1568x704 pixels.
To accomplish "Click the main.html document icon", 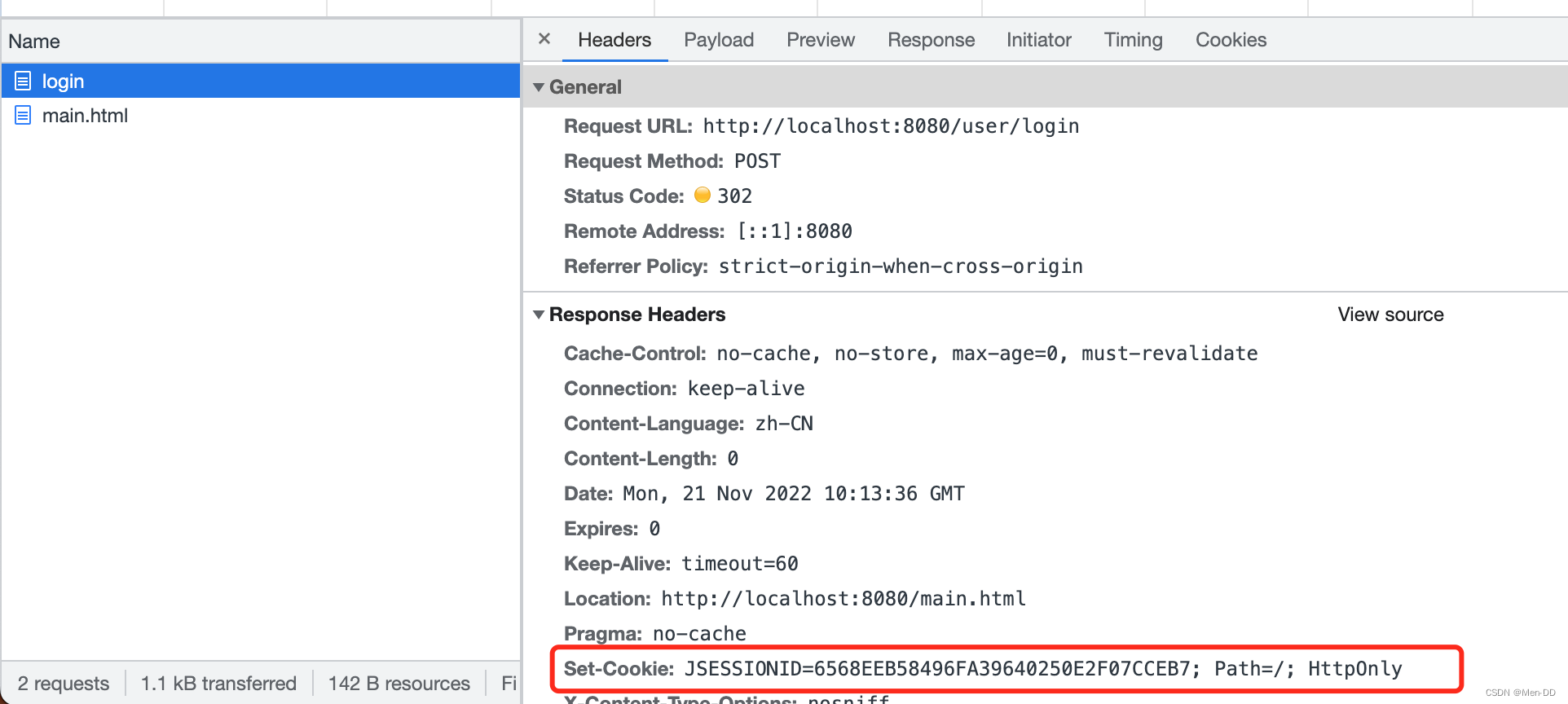I will 23,115.
